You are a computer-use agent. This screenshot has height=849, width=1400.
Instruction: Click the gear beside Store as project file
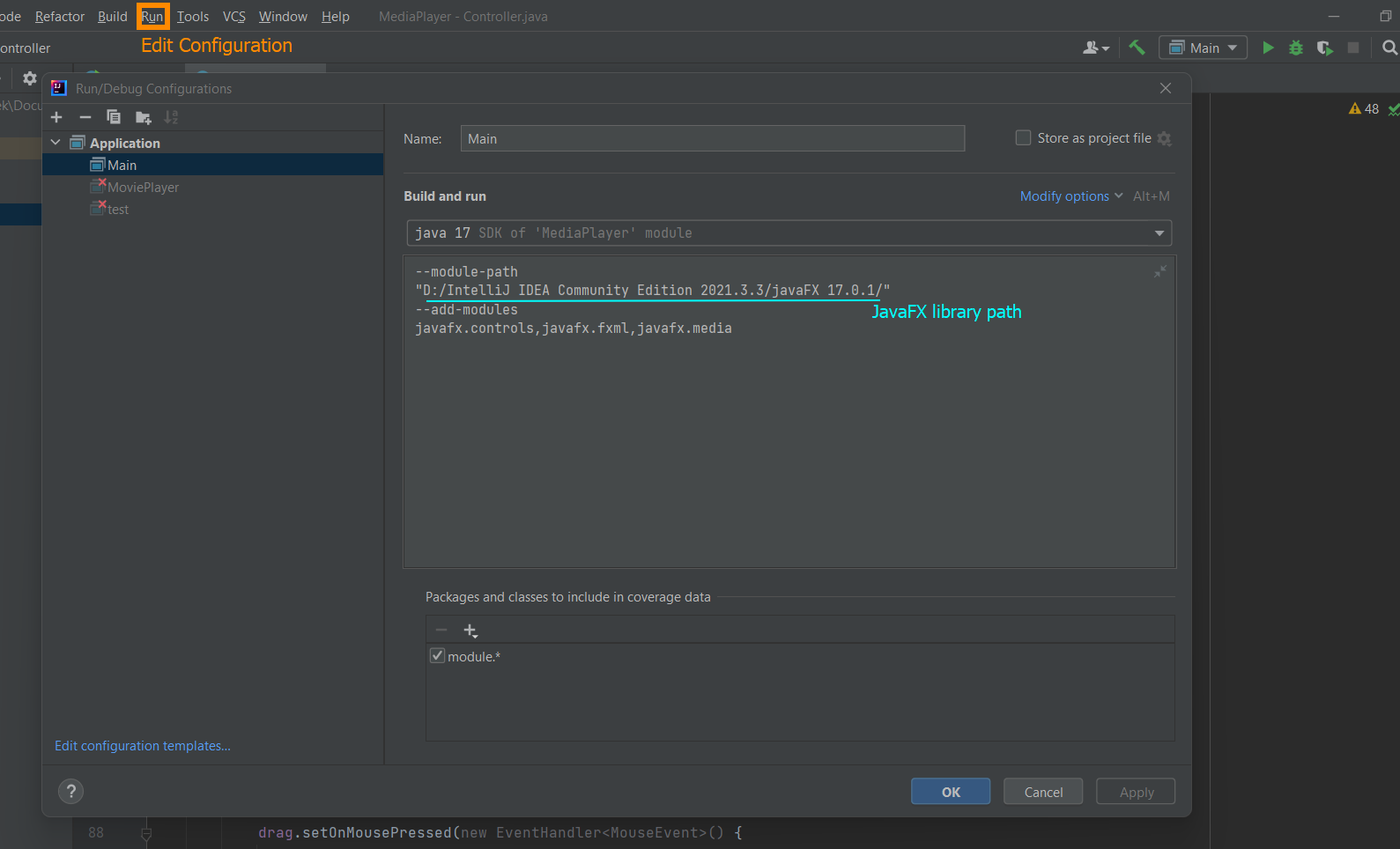click(1165, 138)
